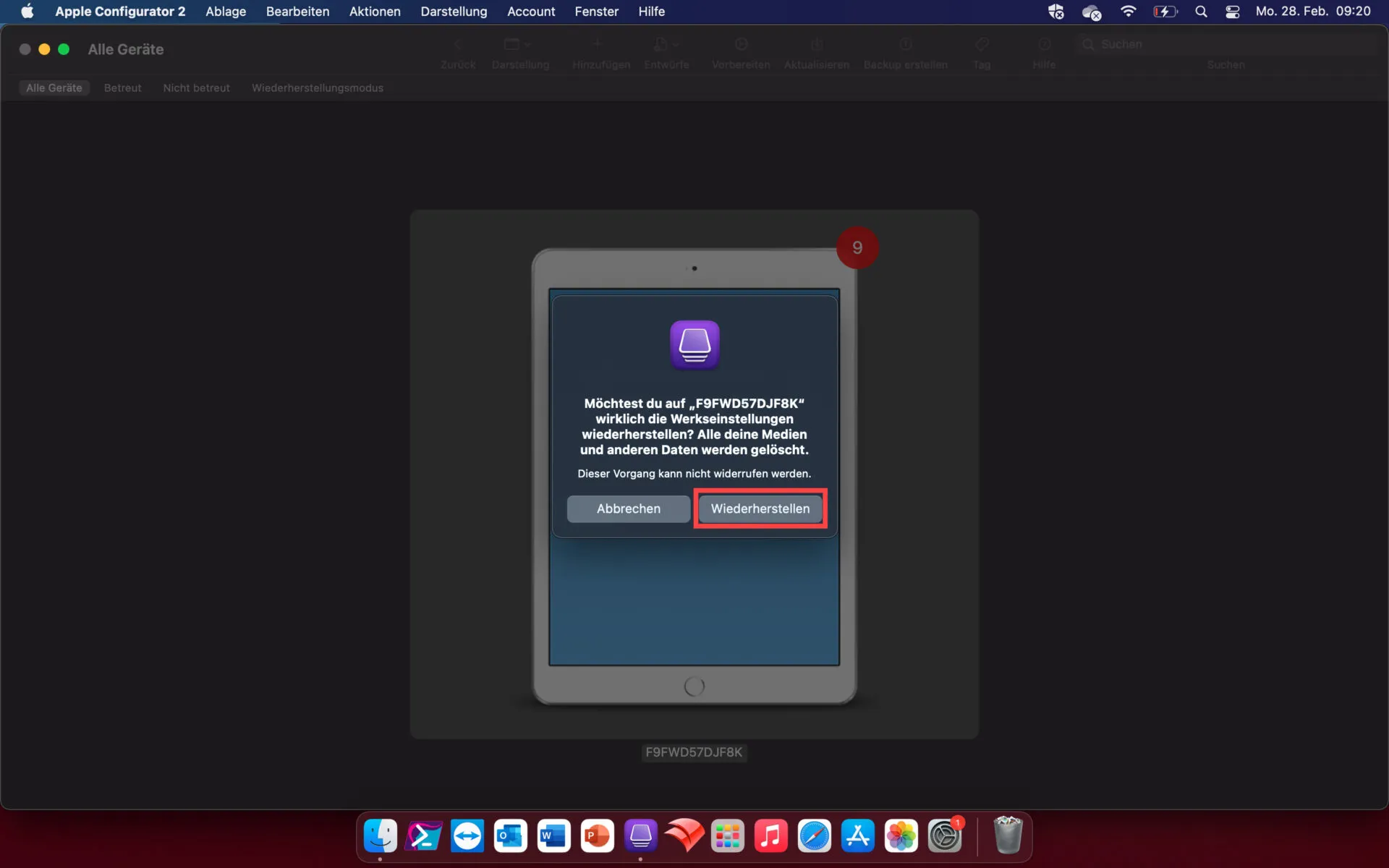The image size is (1389, 868).
Task: Open Apple Configurator from the Dock
Action: point(641,836)
